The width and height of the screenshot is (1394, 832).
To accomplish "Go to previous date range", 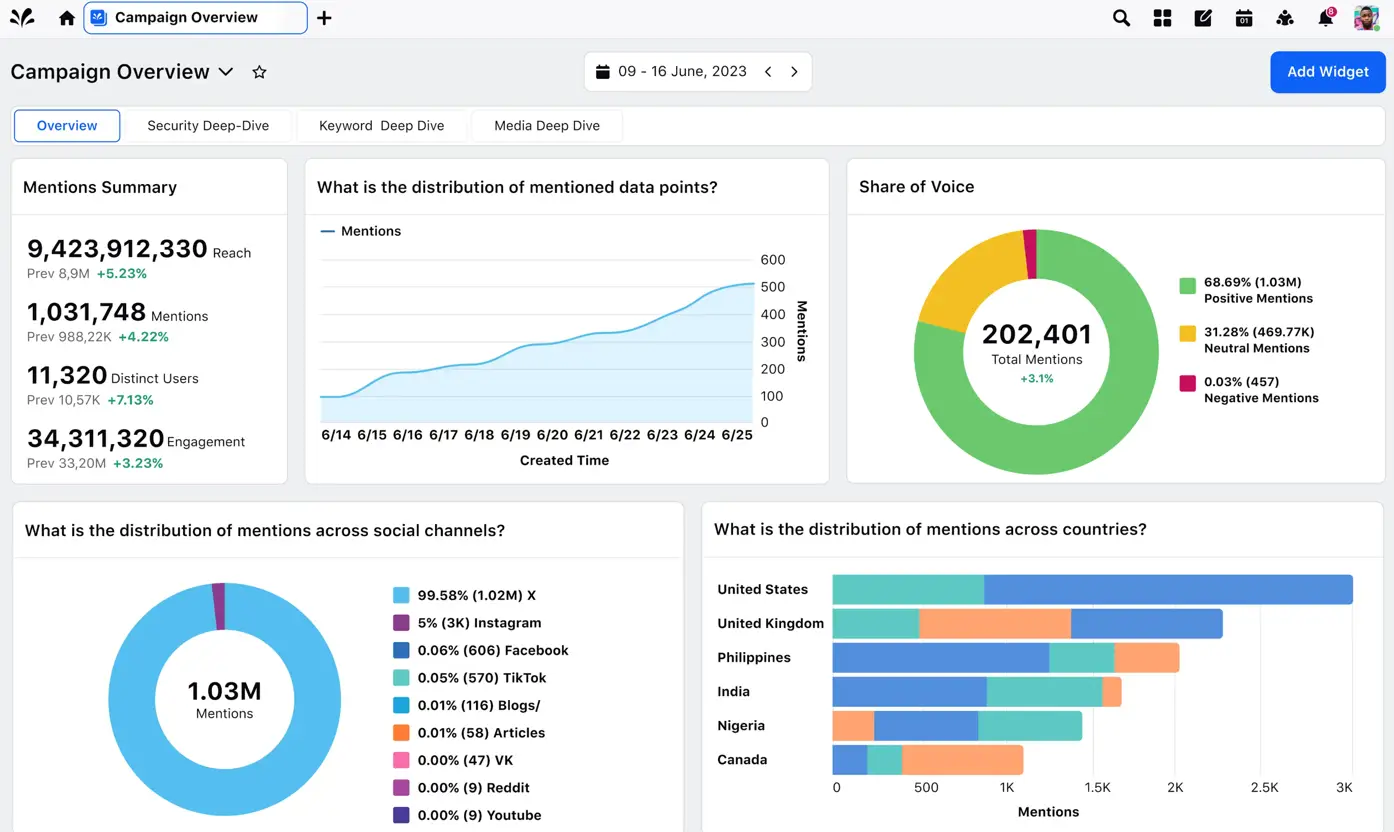I will (x=768, y=72).
